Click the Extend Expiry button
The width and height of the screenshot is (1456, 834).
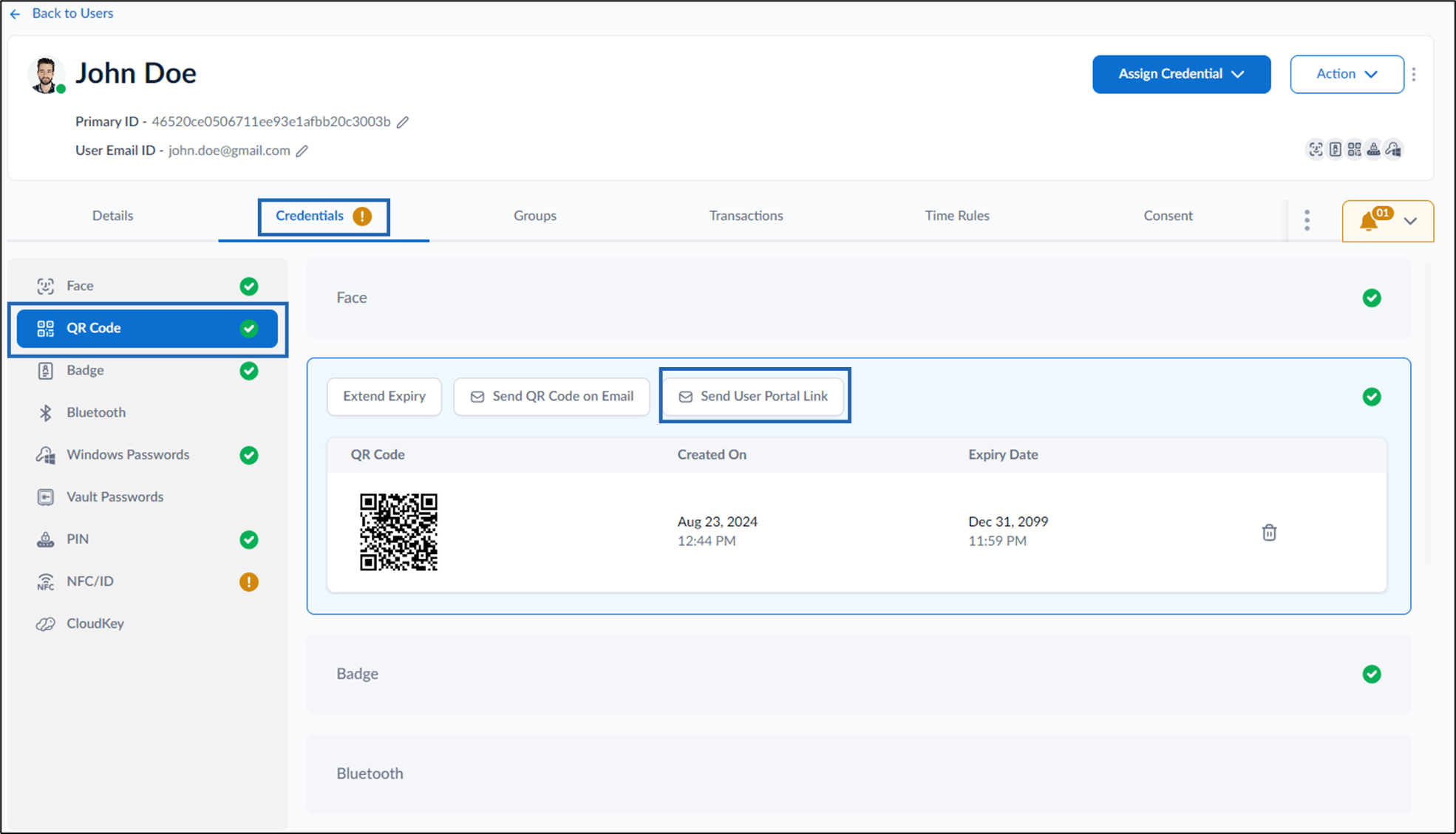384,397
